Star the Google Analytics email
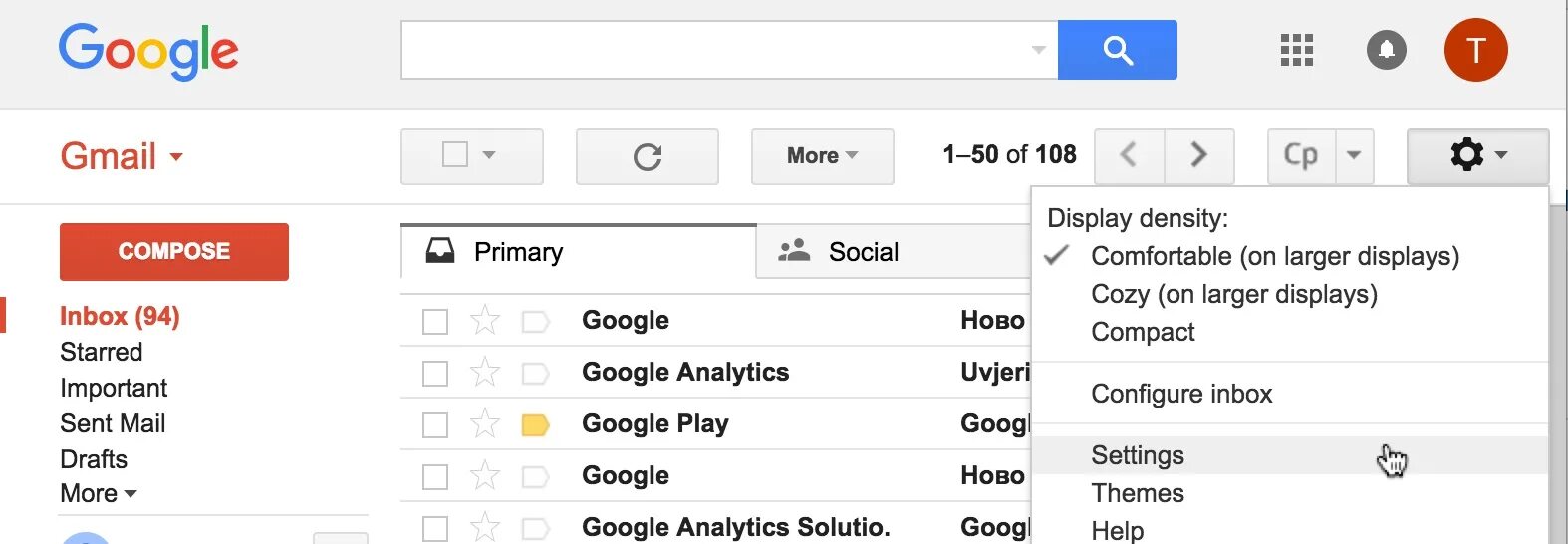Image resolution: width=1568 pixels, height=544 pixels. pyautogui.click(x=485, y=373)
